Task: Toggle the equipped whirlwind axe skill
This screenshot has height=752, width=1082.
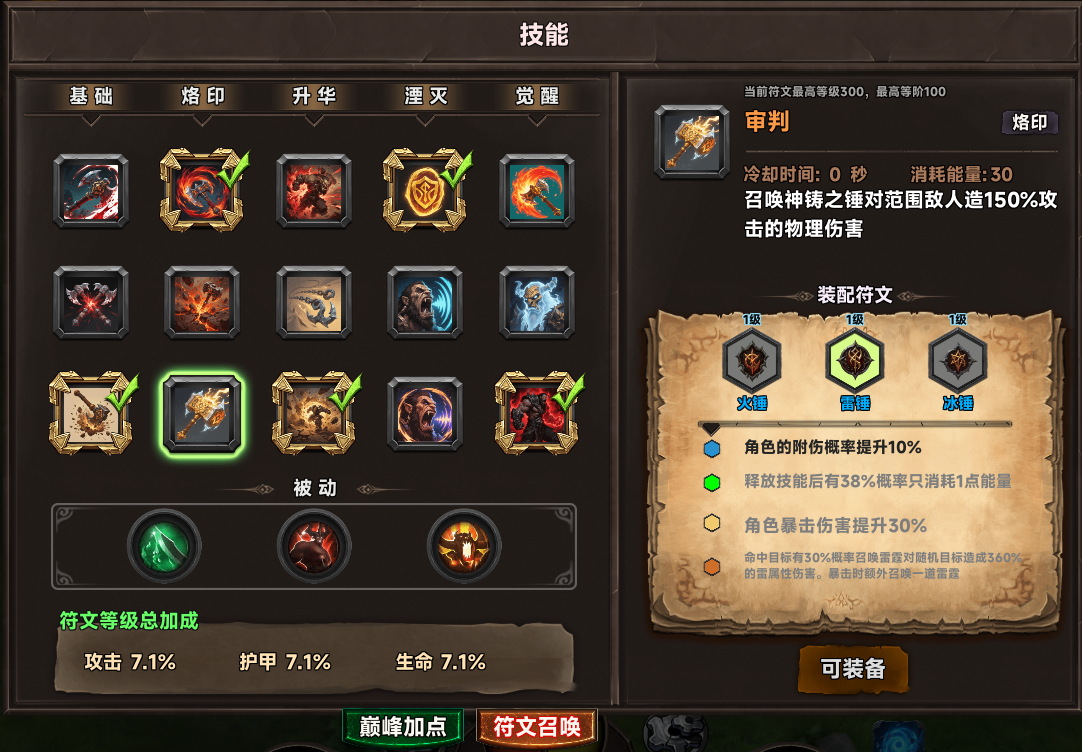Action: pos(202,190)
